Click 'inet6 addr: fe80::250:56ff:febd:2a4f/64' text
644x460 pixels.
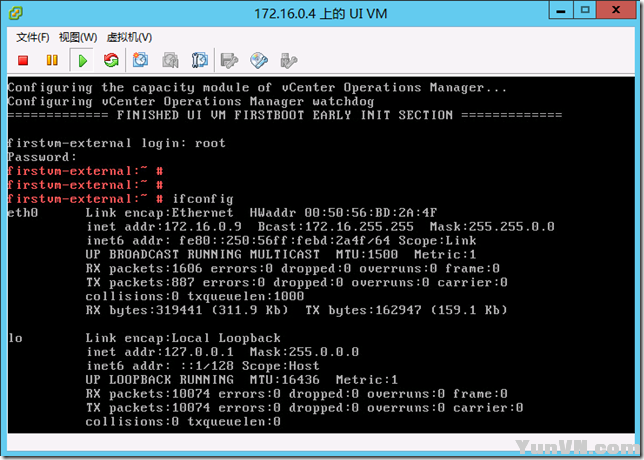pos(238,241)
